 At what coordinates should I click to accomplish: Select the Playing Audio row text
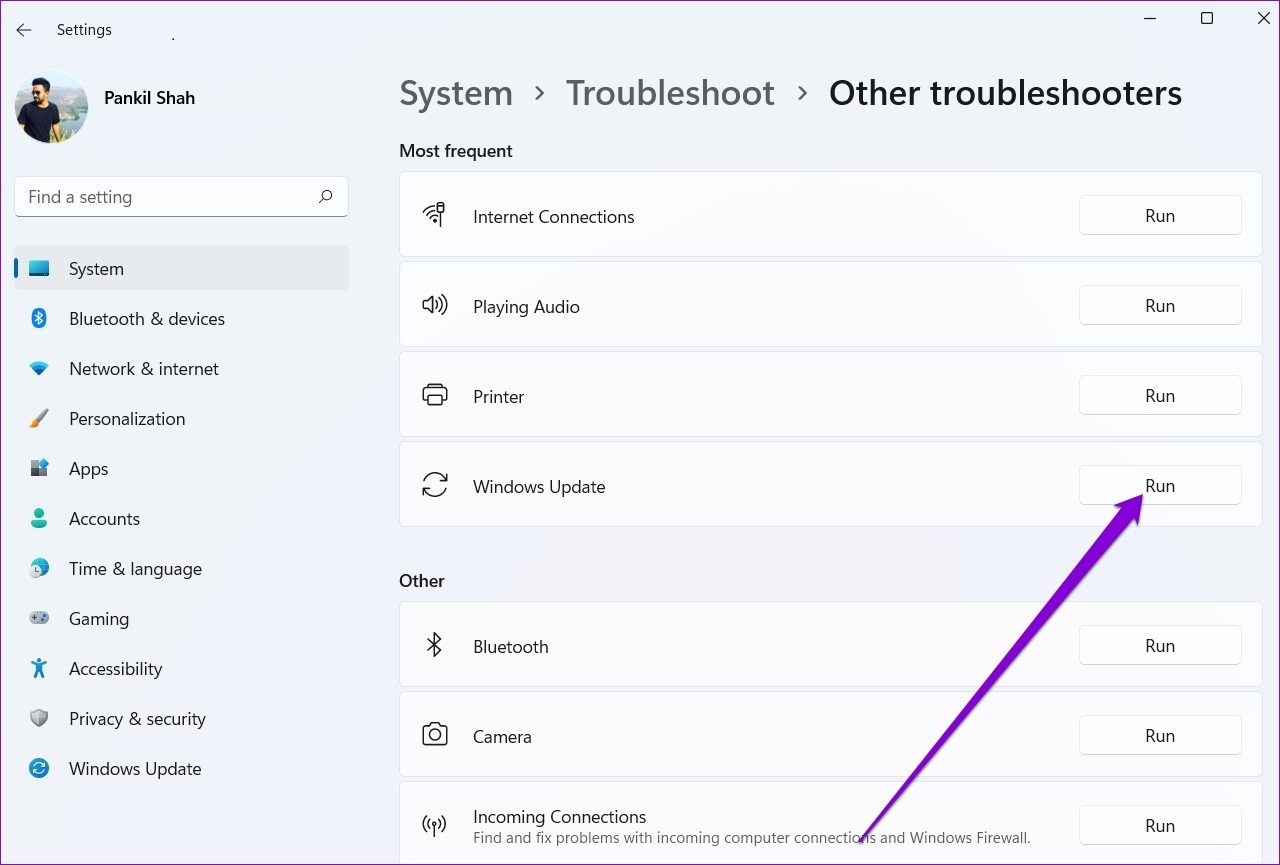click(x=526, y=307)
